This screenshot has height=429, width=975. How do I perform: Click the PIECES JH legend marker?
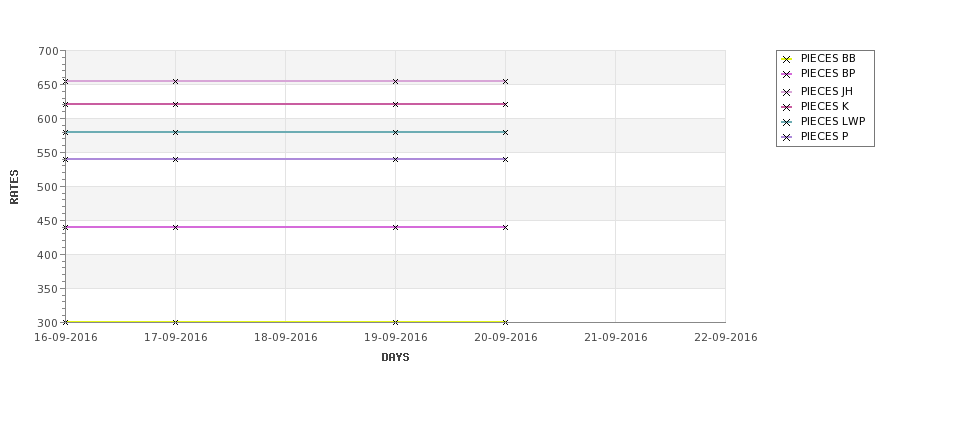tap(787, 92)
